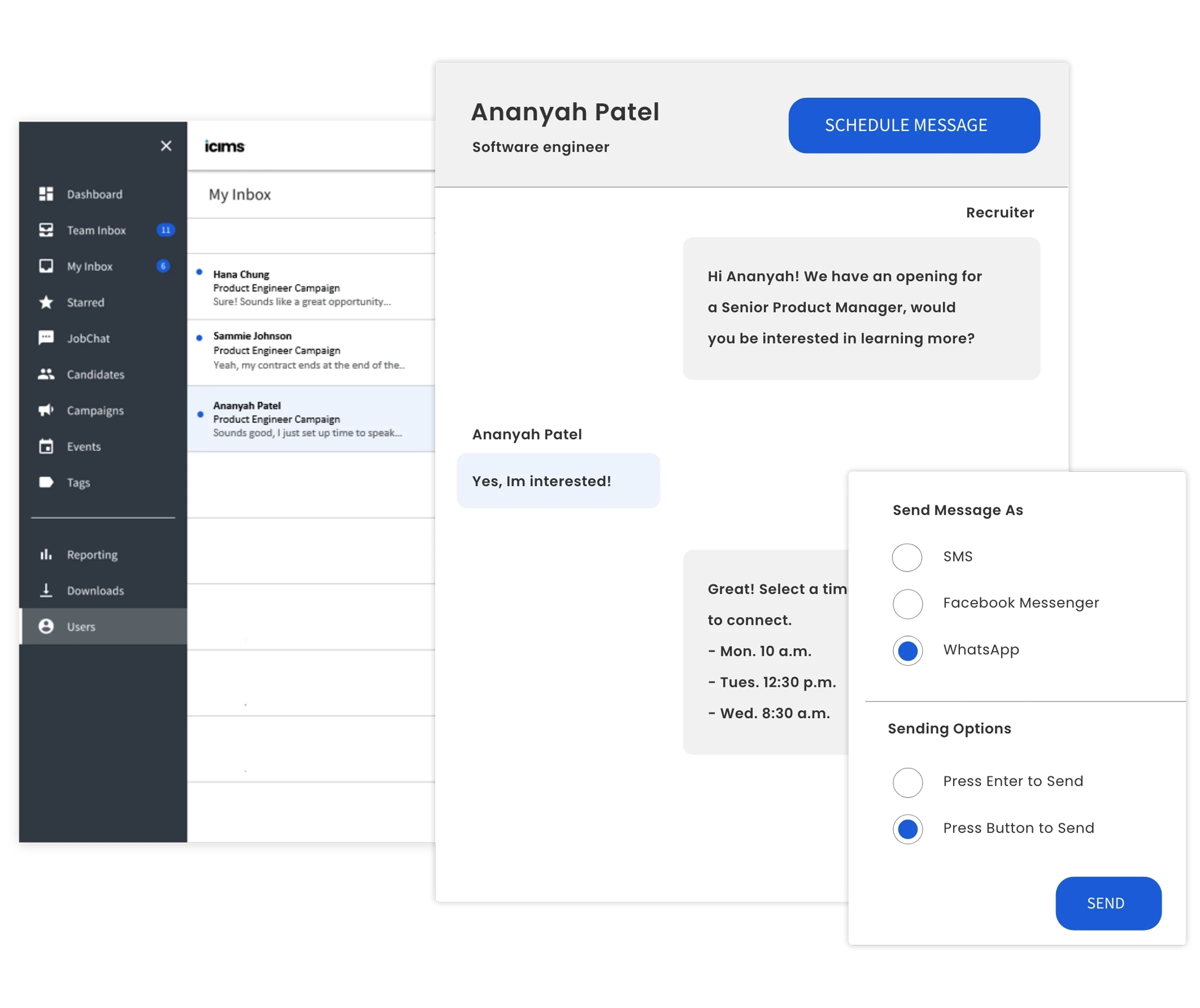Image resolution: width=1200 pixels, height=1008 pixels.
Task: Click the Campaigns megaphone icon
Action: point(45,410)
